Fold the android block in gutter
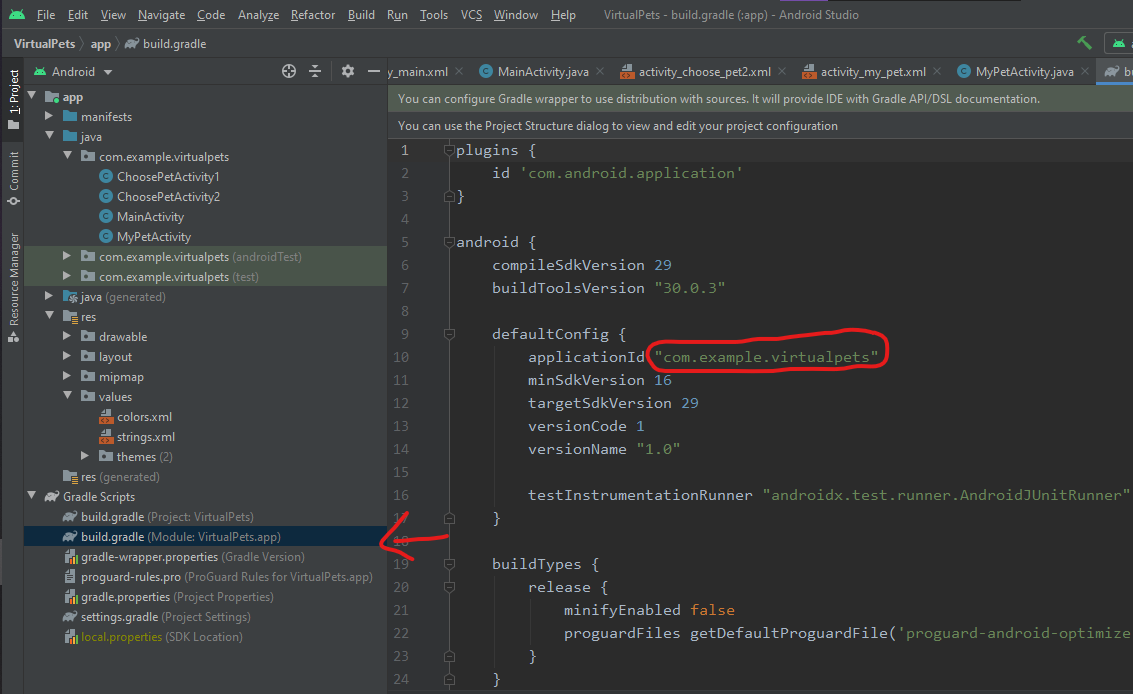 [449, 242]
